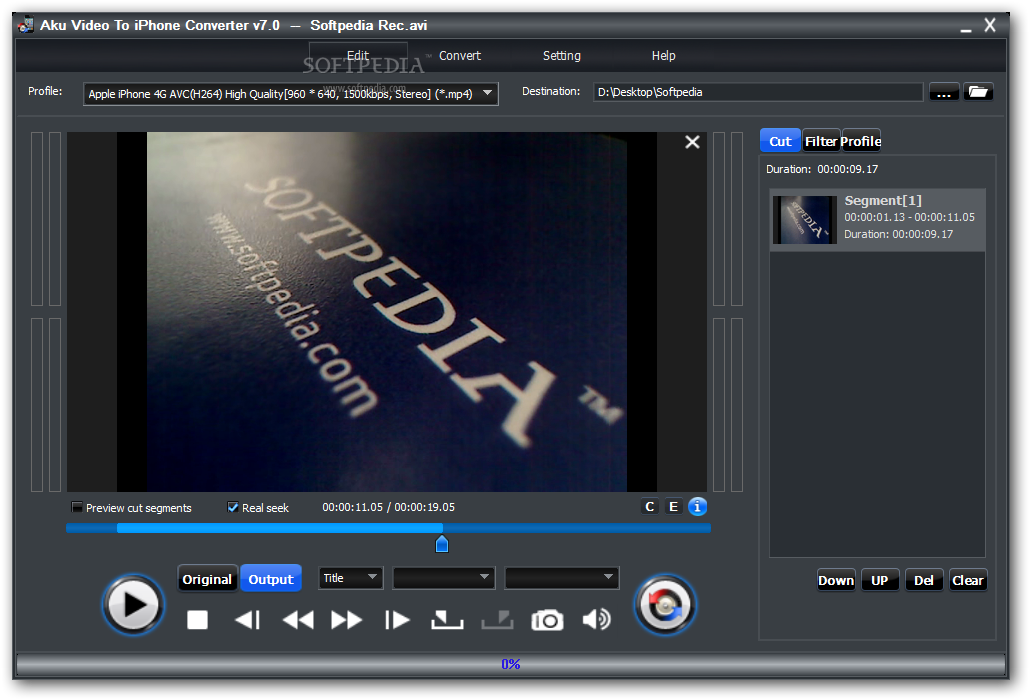Screen dimensions: 1030x700
Task: Click segment range 00:00:01.13 - 00:00:11.05
Action: click(910, 217)
